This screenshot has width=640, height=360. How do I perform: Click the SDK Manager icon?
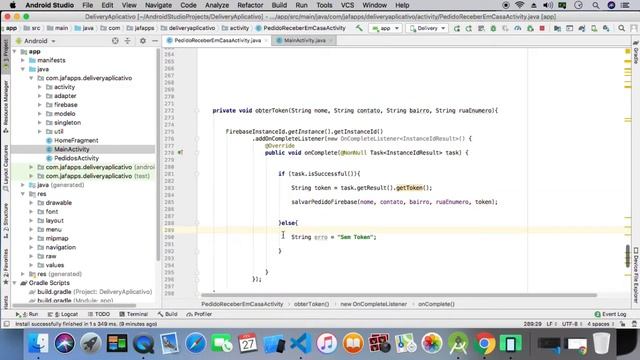(x=606, y=28)
